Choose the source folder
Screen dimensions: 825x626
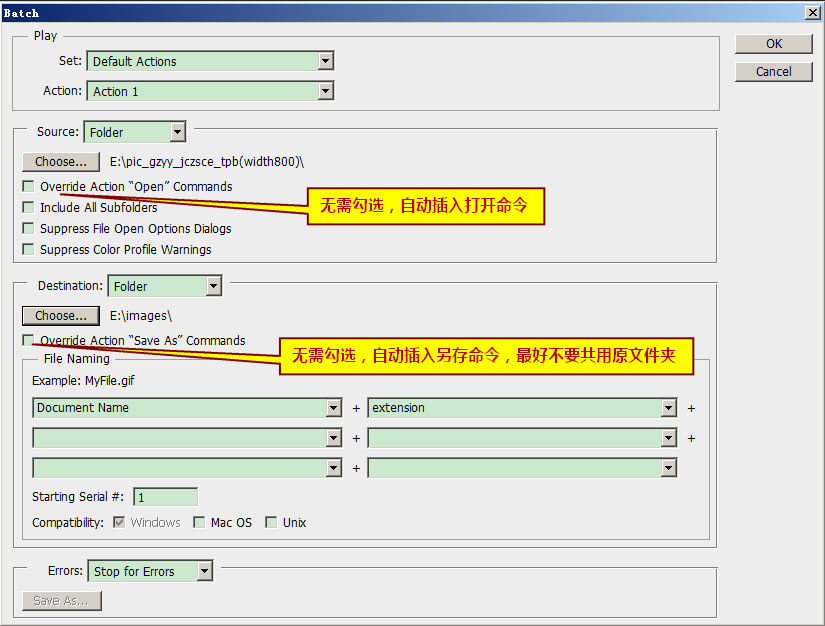click(x=61, y=161)
